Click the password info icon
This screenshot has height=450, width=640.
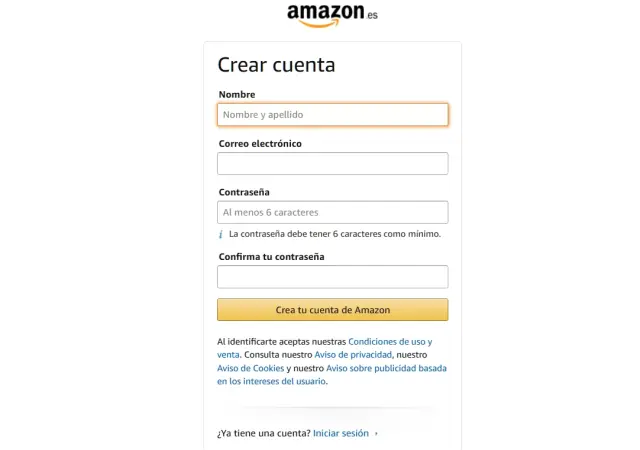pos(221,234)
